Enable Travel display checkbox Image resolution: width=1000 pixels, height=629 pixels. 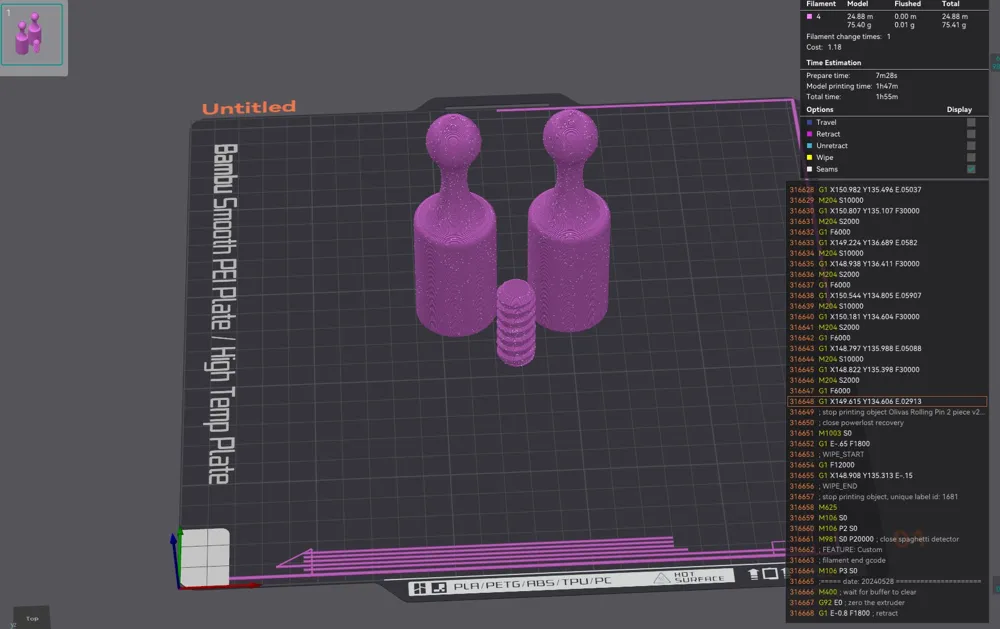pyautogui.click(x=971, y=122)
